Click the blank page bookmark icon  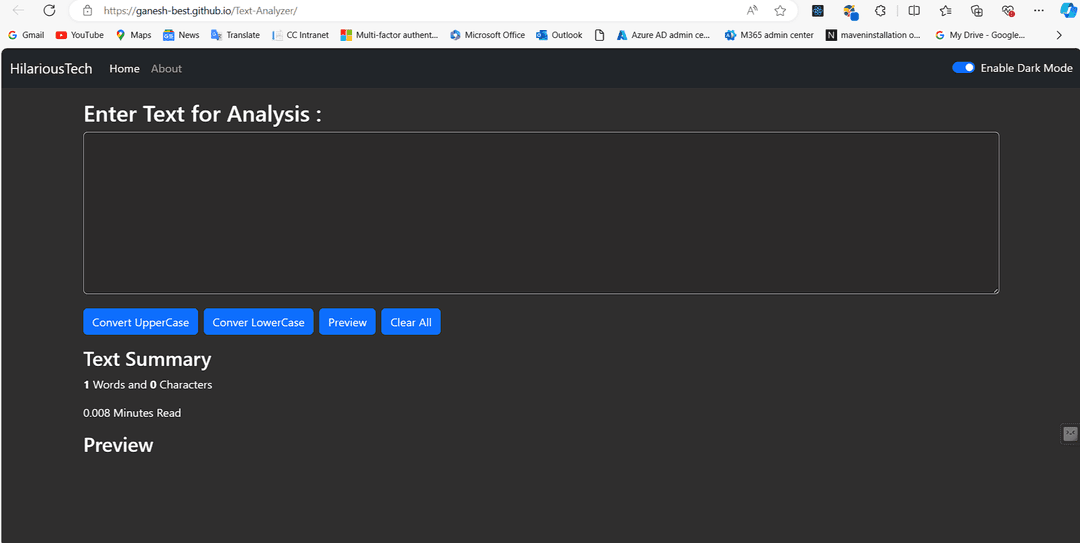600,35
